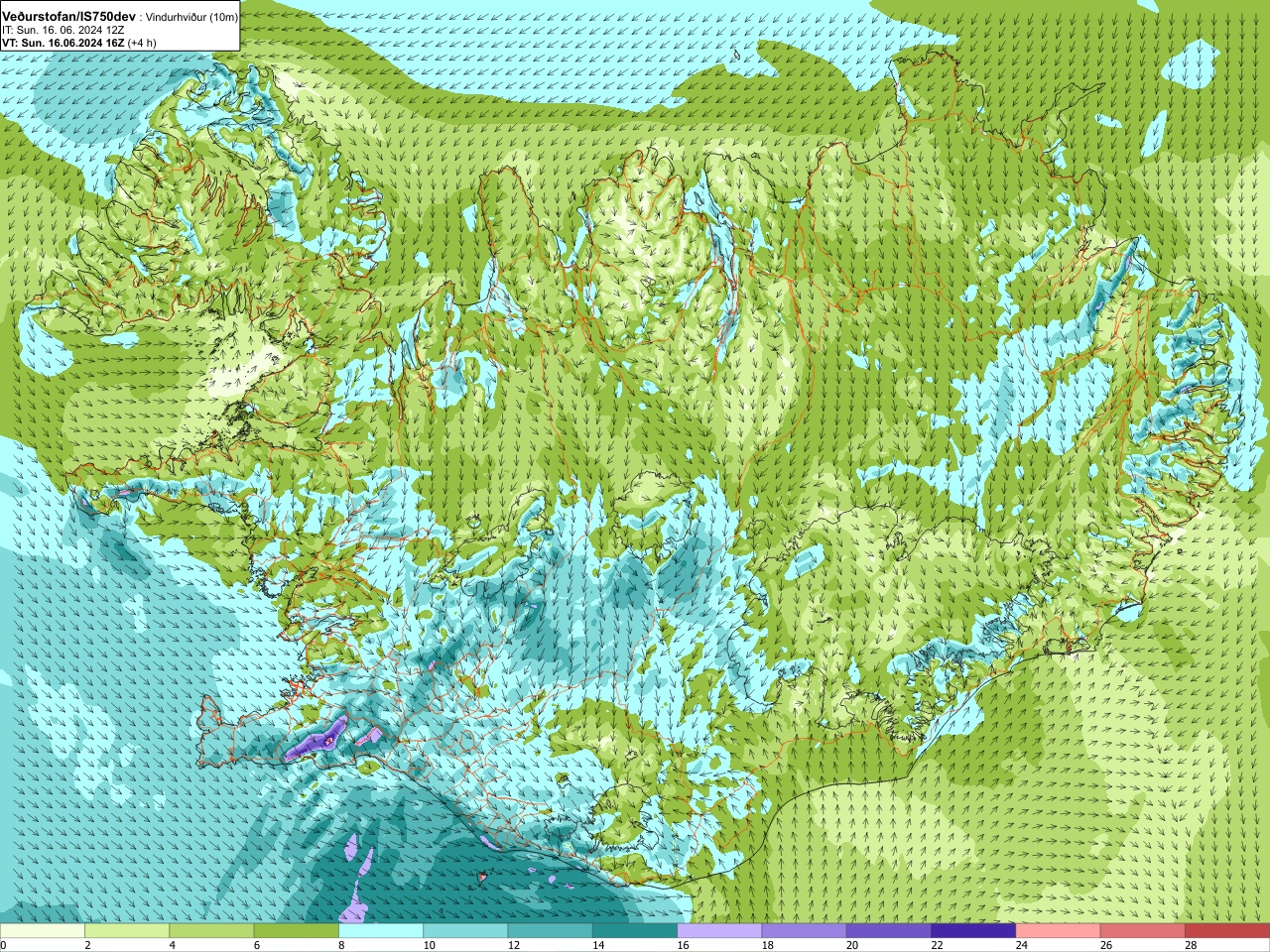Click the red 28+ legend swatch

pyautogui.click(x=1227, y=931)
